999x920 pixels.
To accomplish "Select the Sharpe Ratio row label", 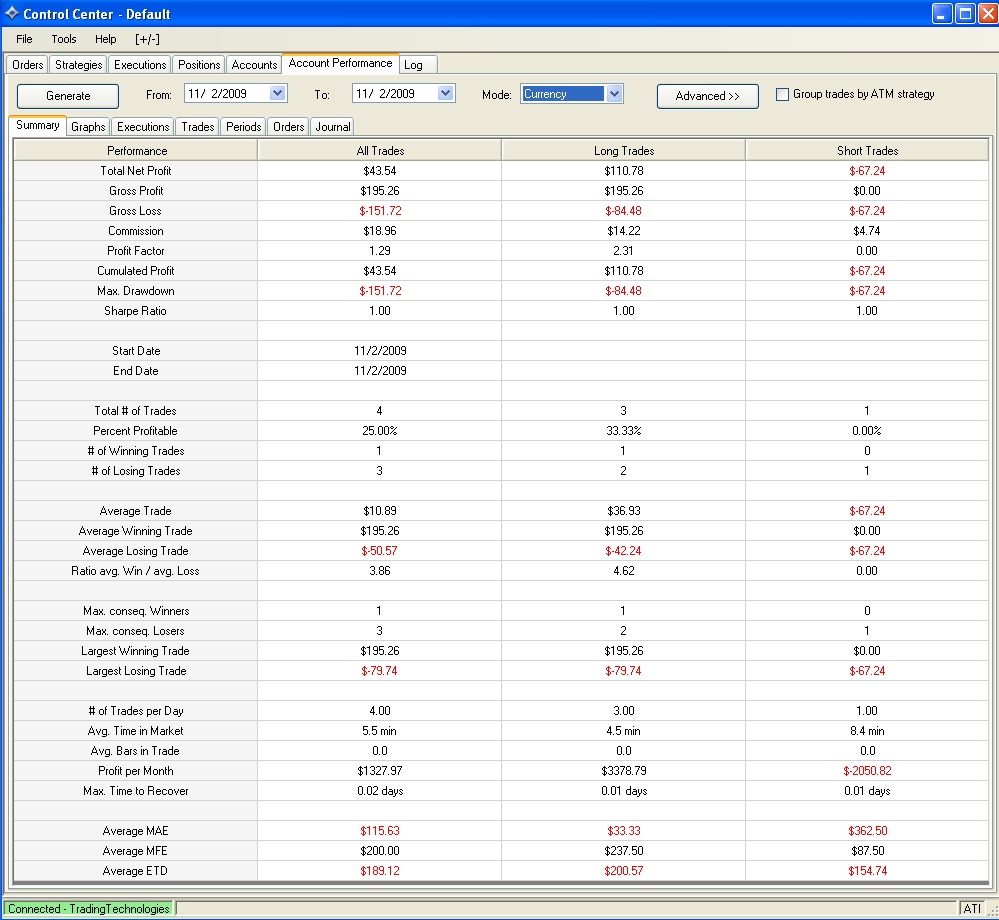I will coord(135,310).
